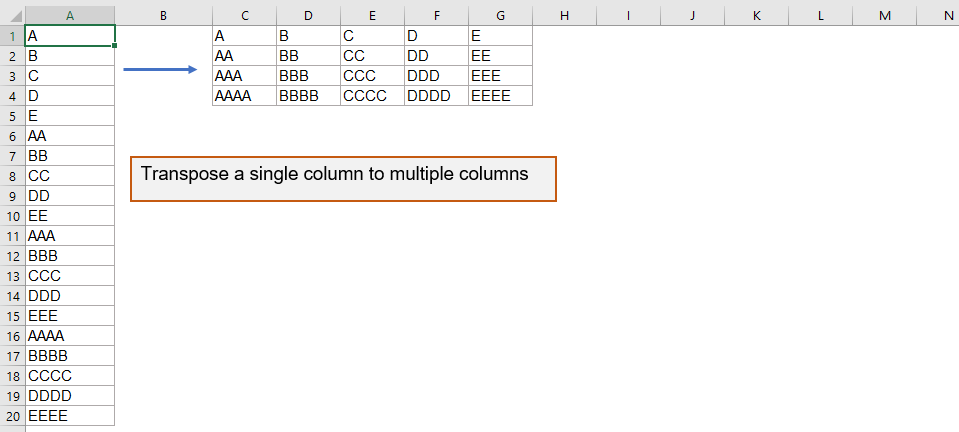959x432 pixels.
Task: Click the Select All corner triangle
Action: point(12,15)
